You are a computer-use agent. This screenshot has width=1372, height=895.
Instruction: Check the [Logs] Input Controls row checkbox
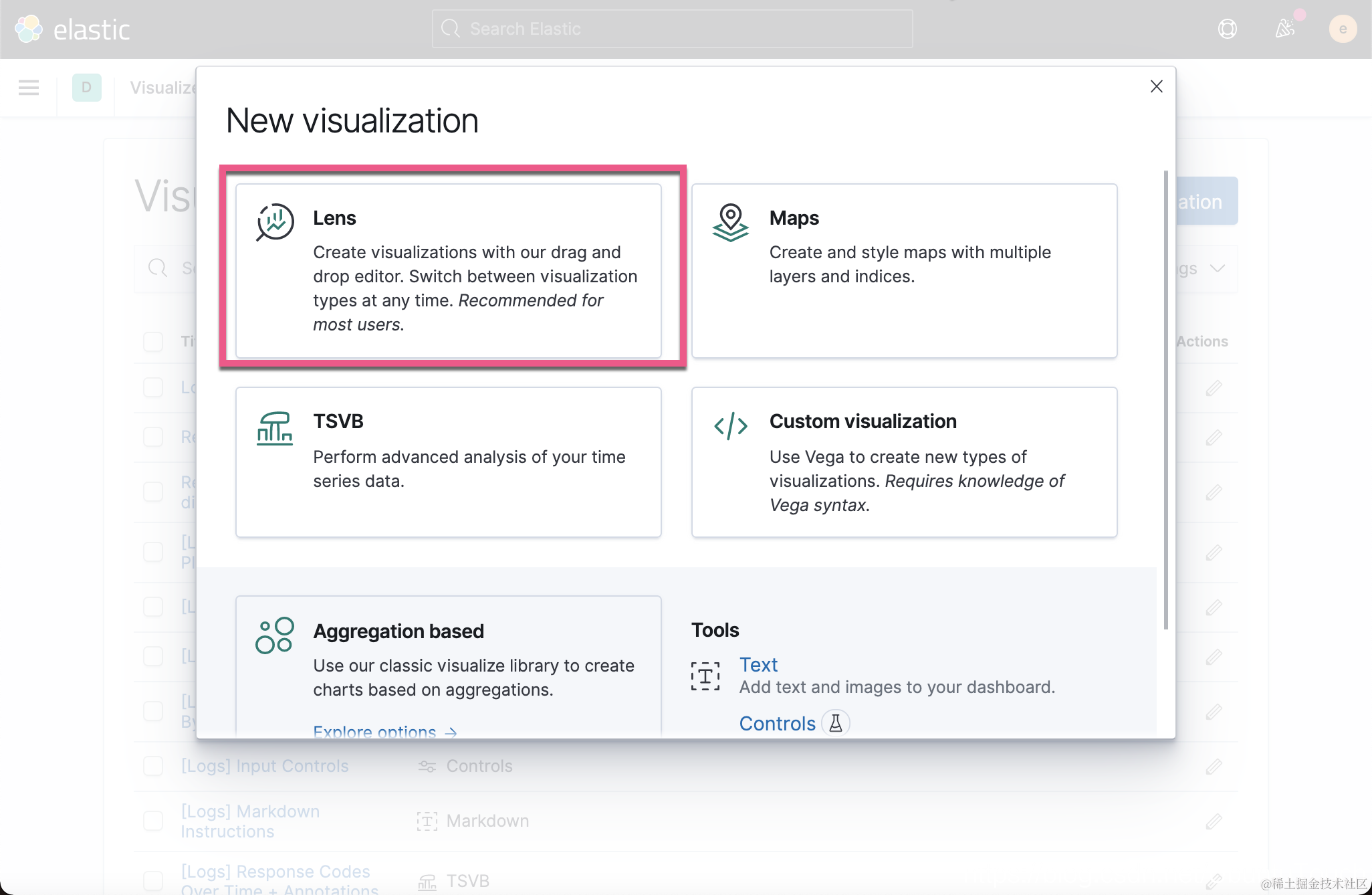pos(153,766)
